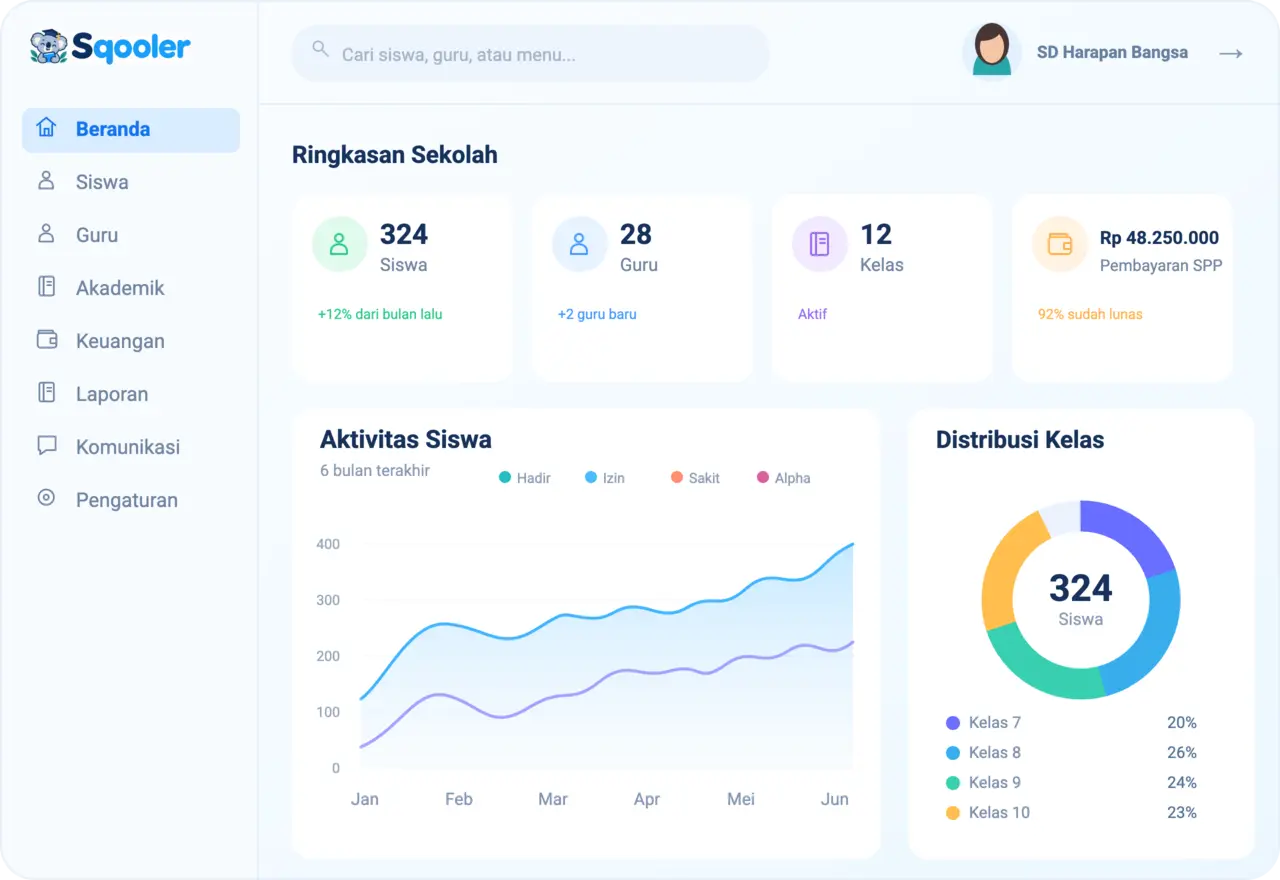Click the 'Aktif' status on Kelas card
1280x880 pixels.
click(813, 314)
